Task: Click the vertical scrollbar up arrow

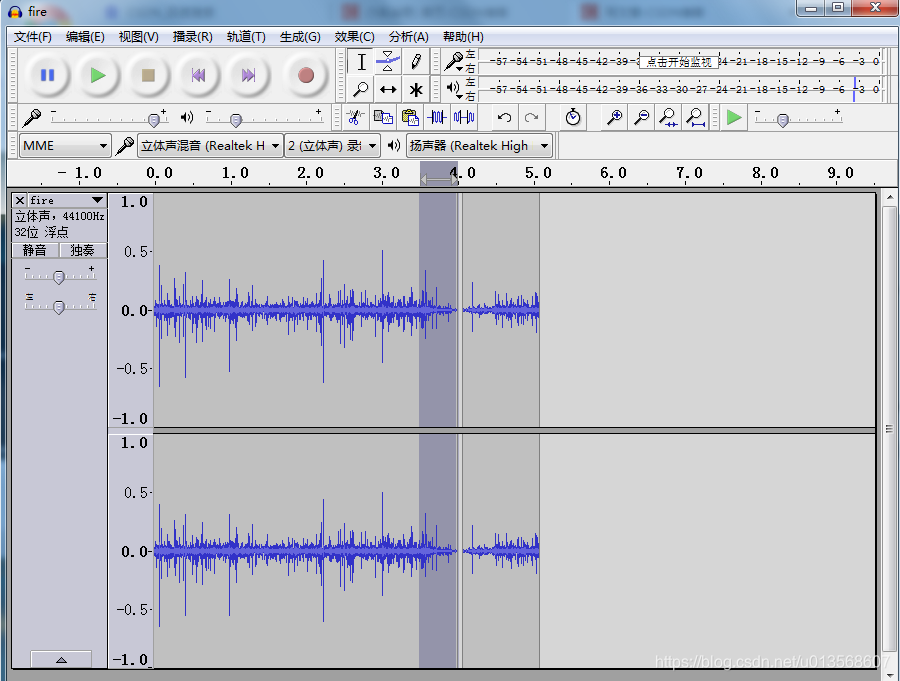Action: [890, 198]
